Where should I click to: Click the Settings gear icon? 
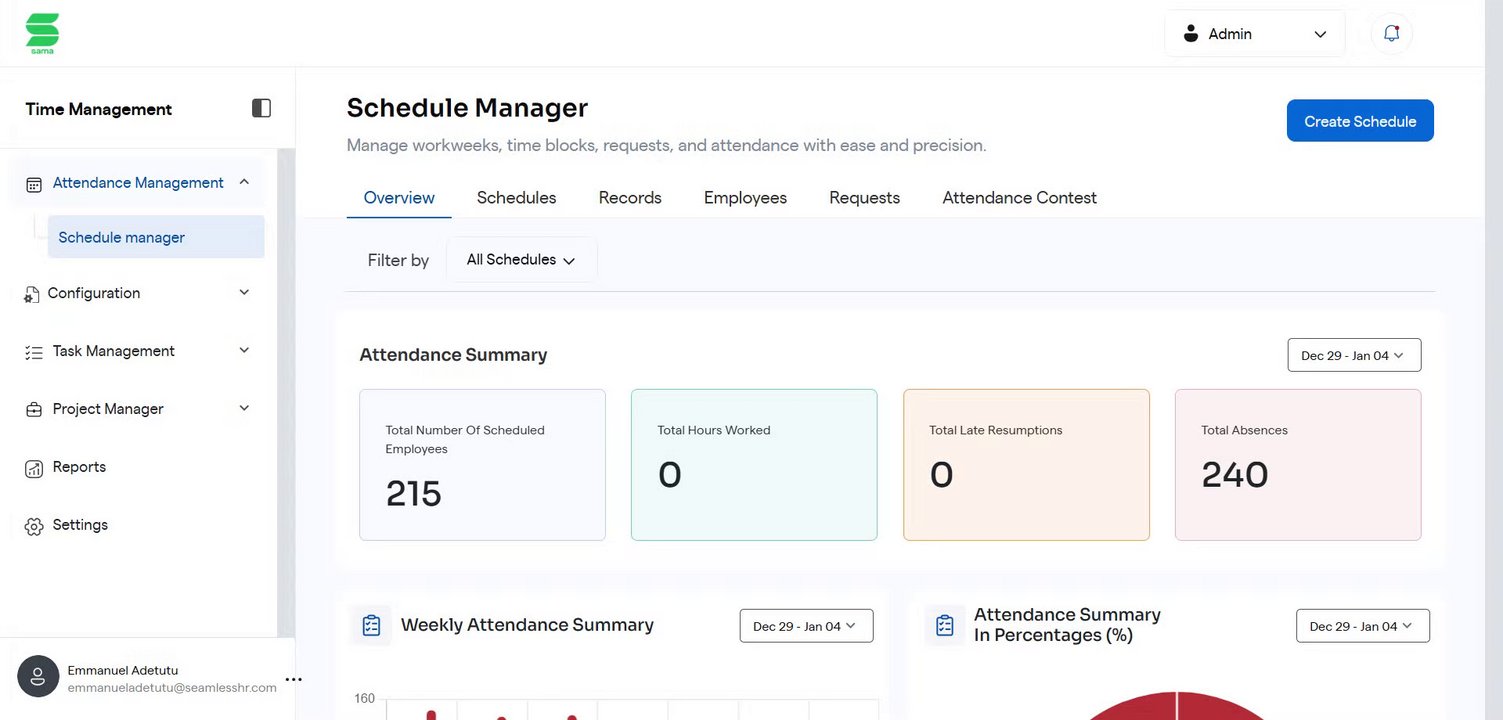click(34, 526)
